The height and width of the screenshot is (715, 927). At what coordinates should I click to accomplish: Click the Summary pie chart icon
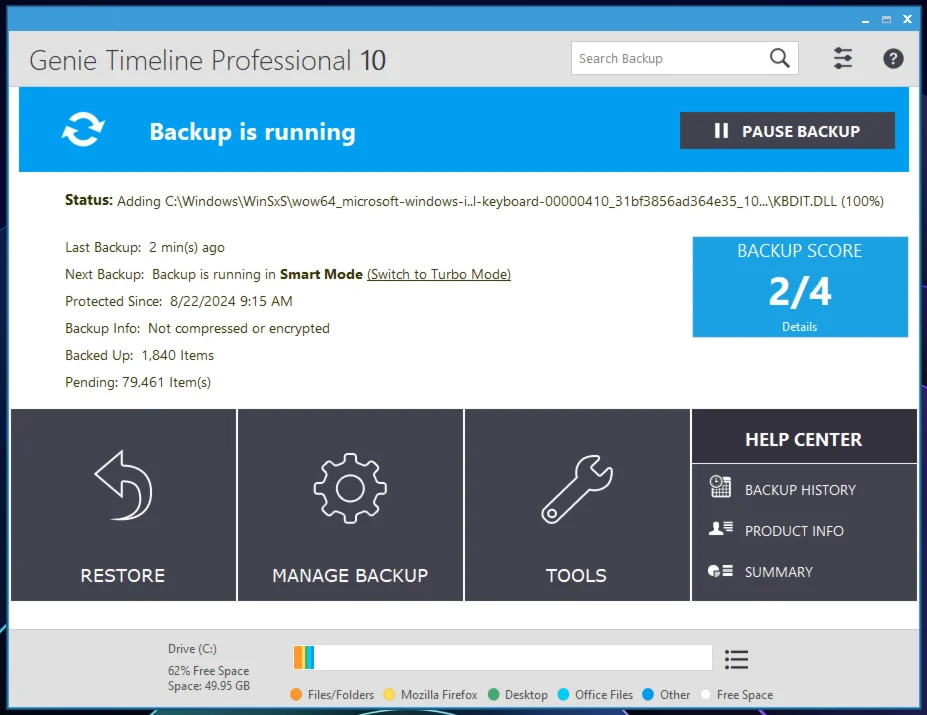[x=720, y=571]
